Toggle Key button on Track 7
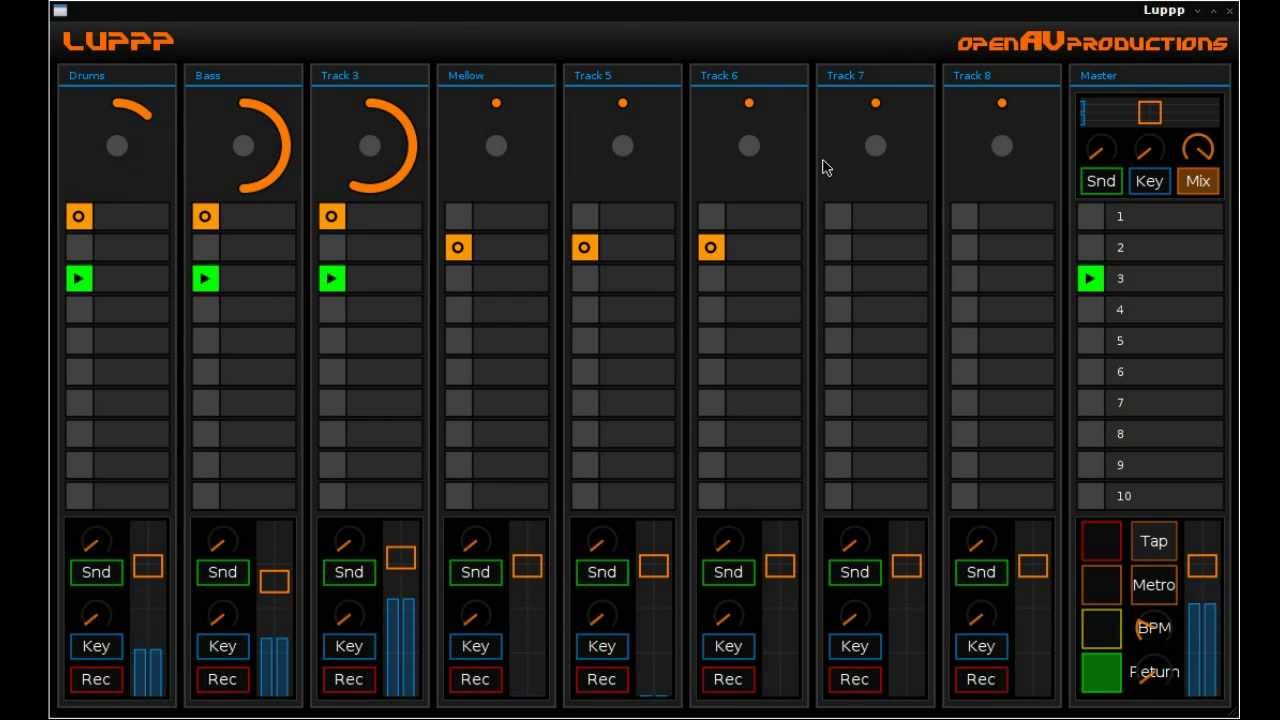Viewport: 1280px width, 720px height. click(854, 646)
